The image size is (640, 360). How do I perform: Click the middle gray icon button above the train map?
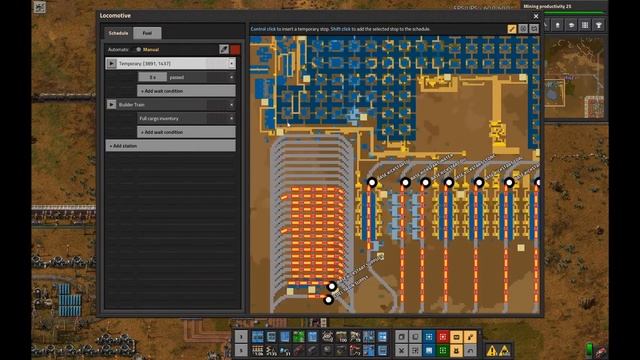[x=523, y=29]
